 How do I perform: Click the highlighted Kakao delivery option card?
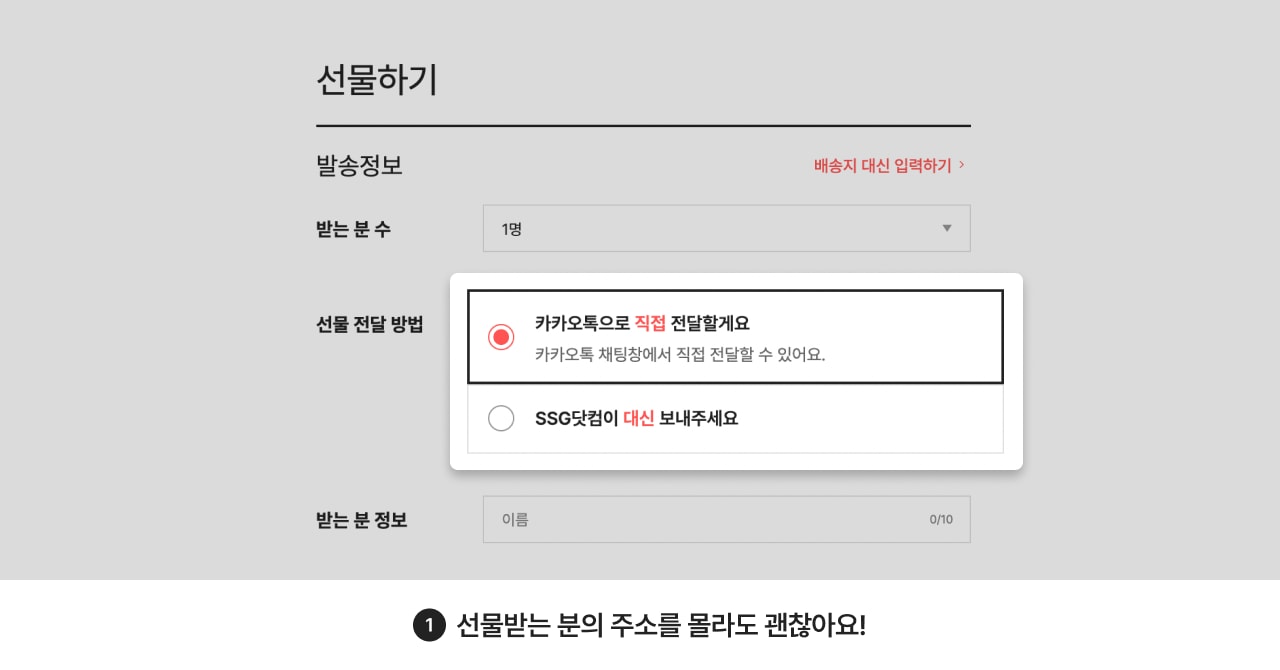tap(735, 337)
